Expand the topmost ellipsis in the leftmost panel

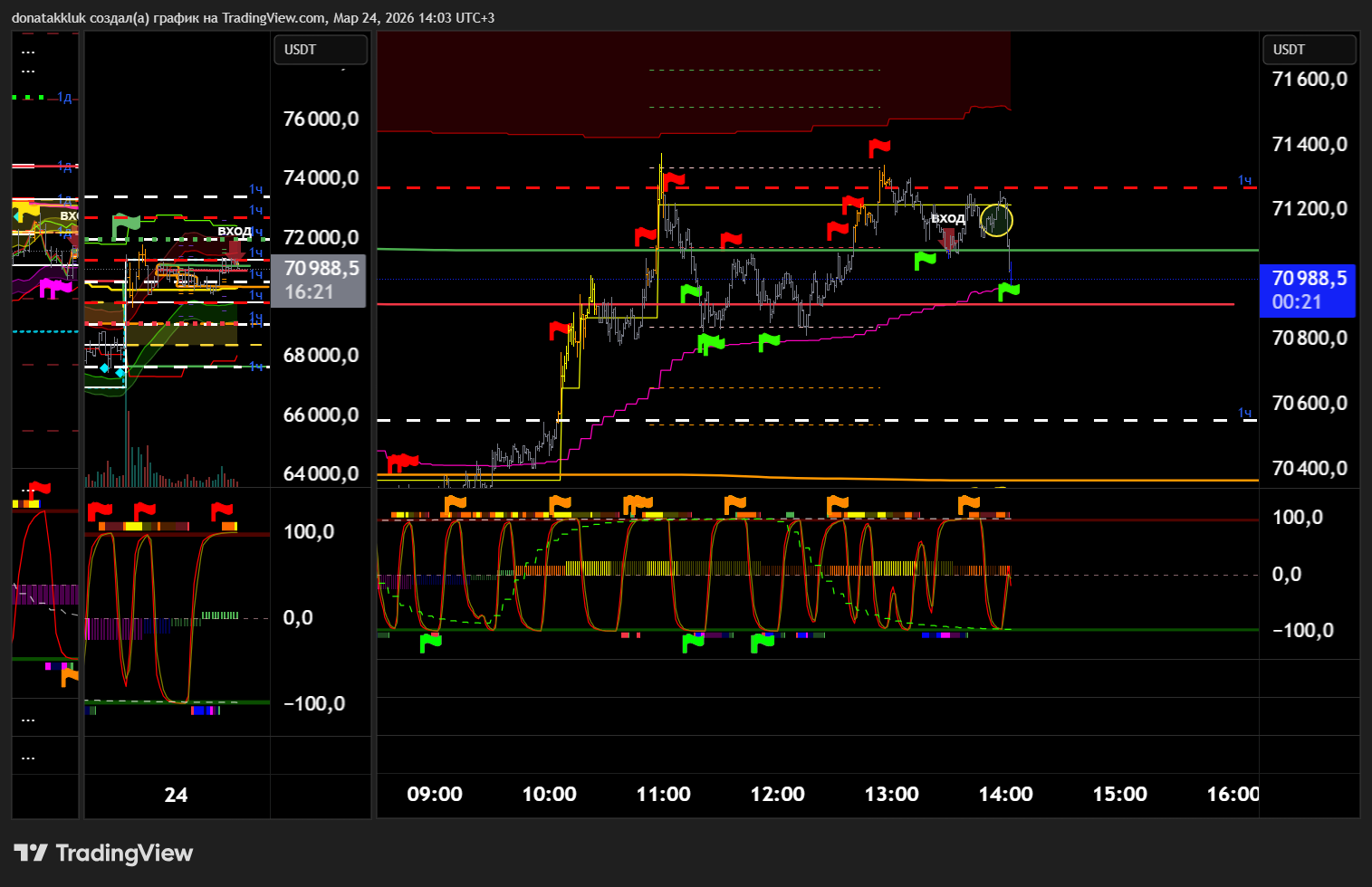(28, 52)
